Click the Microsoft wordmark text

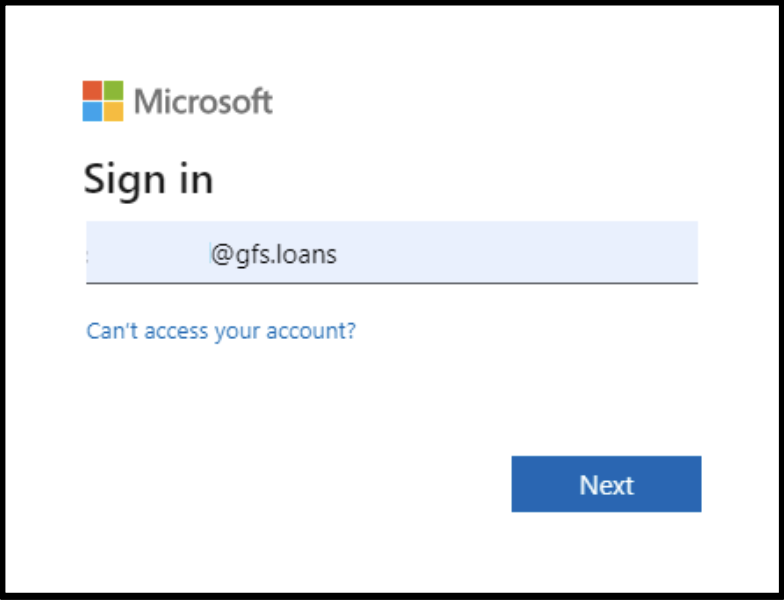coord(203,101)
